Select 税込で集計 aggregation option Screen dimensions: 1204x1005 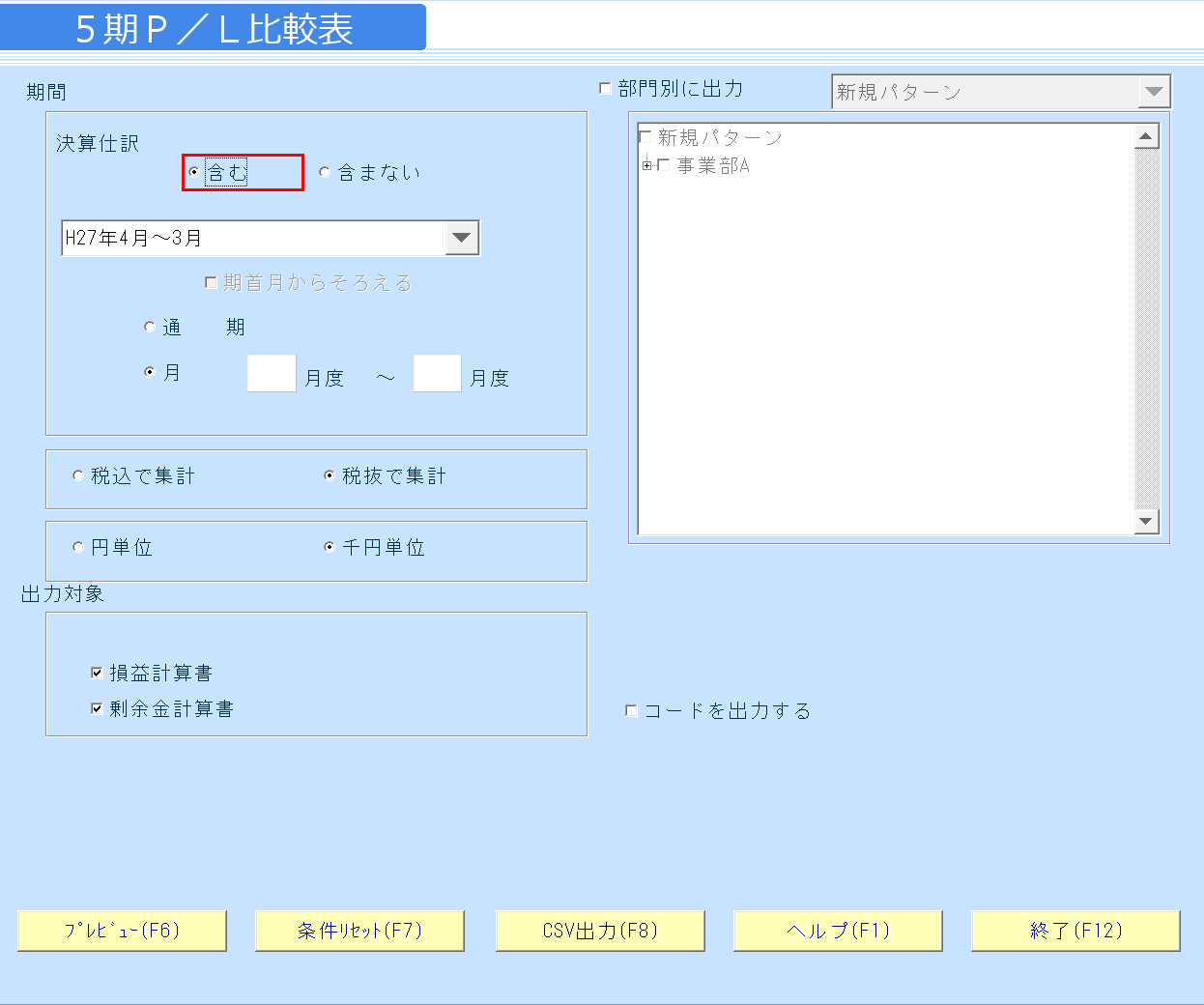77,474
